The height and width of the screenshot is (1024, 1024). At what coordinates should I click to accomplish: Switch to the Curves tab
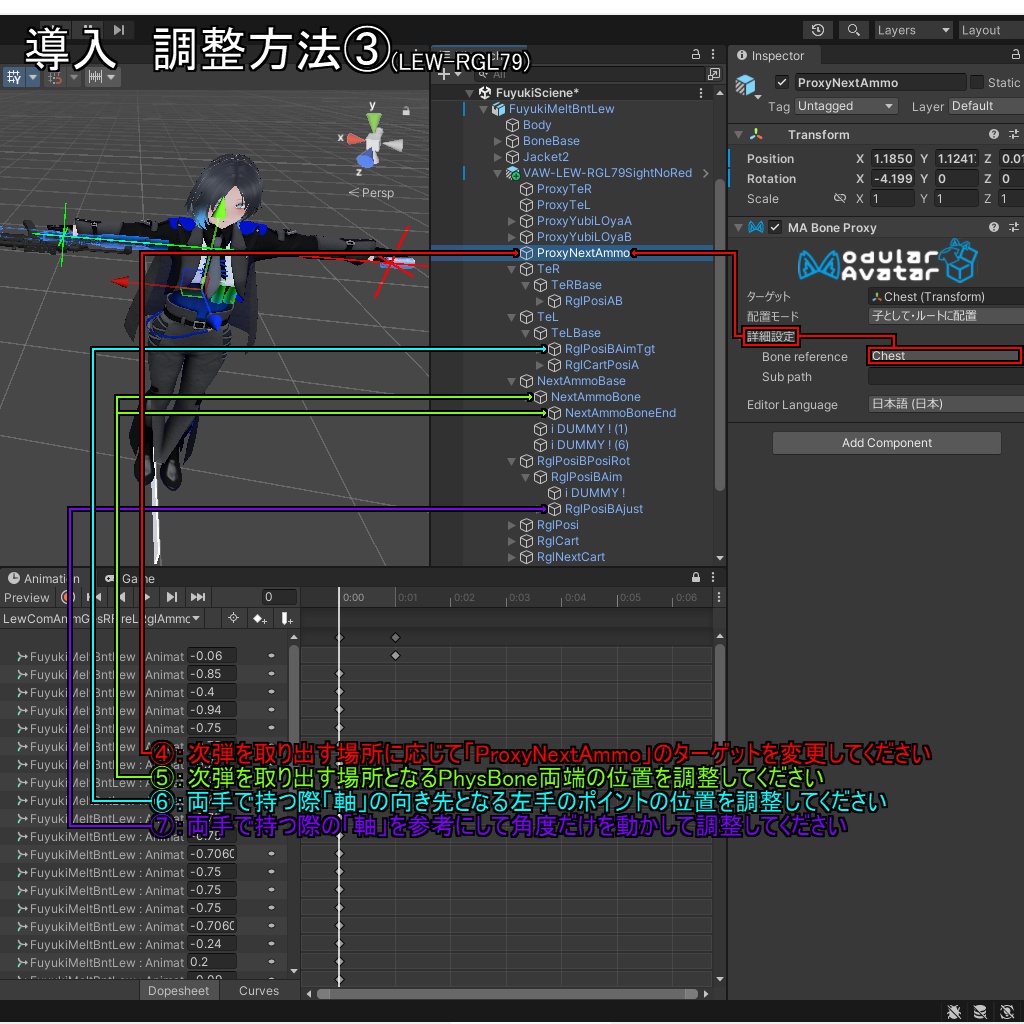258,990
